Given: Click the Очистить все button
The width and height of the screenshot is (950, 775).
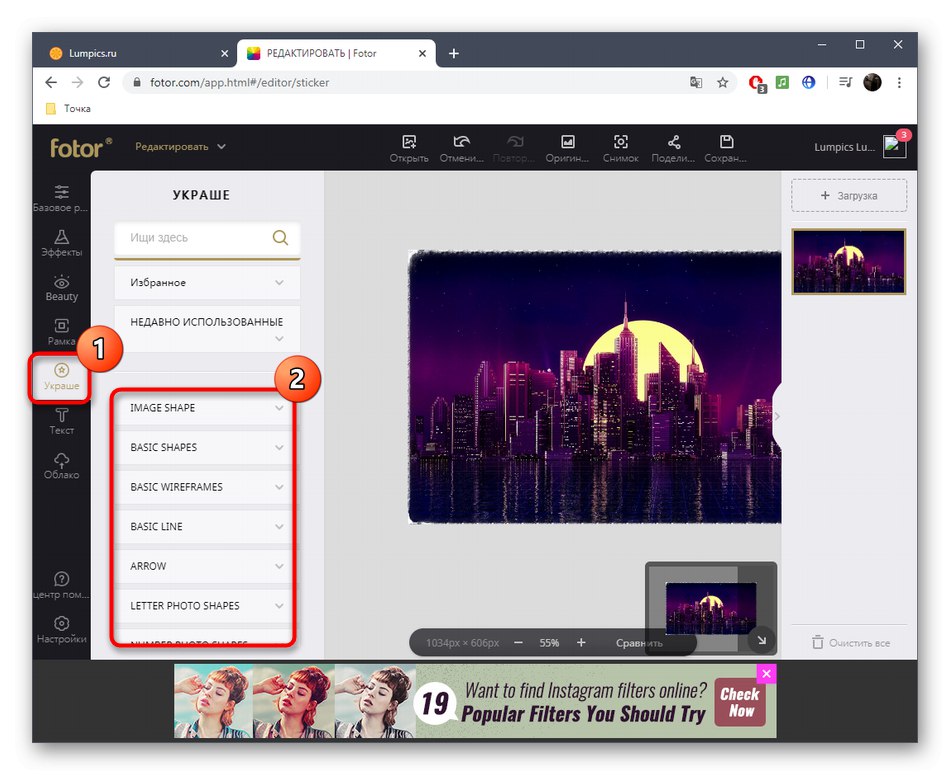Looking at the screenshot, I should tap(851, 642).
